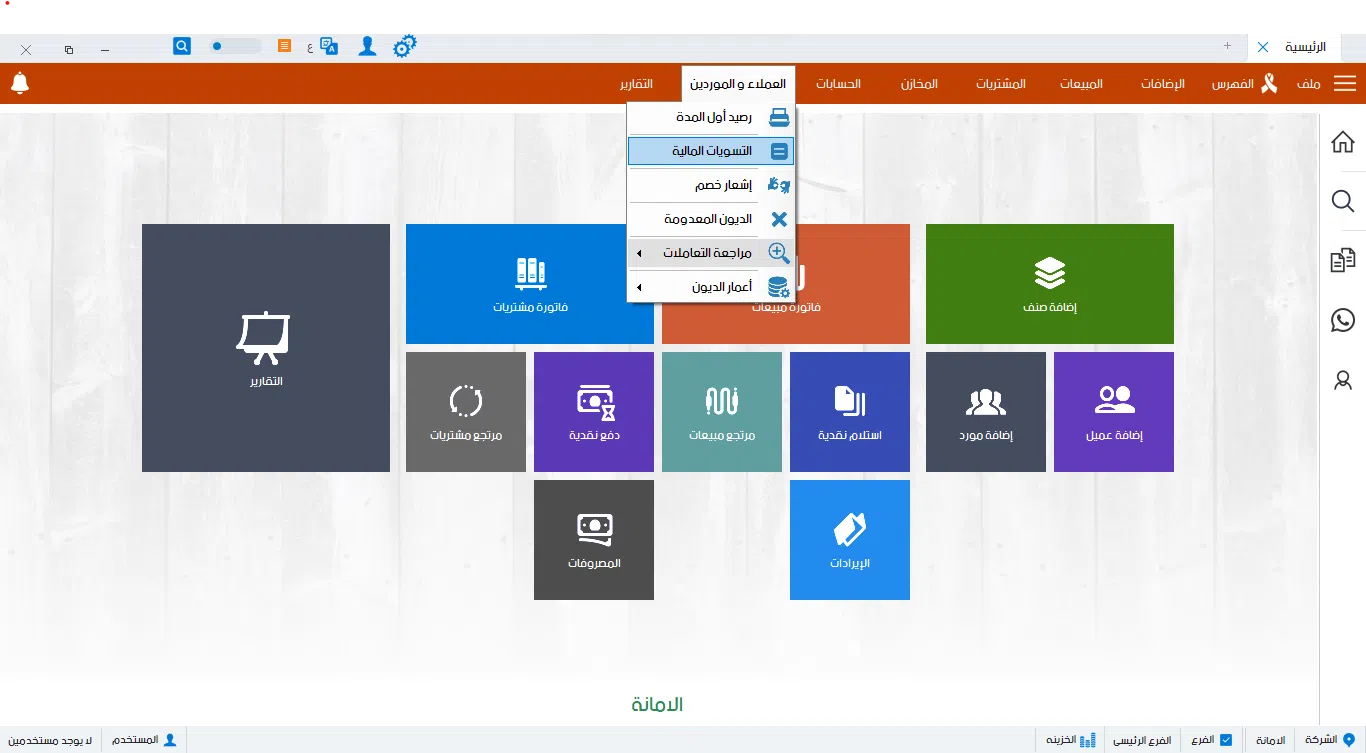Open the المبيعات menu in menu bar
1366x753 pixels.
click(1081, 84)
